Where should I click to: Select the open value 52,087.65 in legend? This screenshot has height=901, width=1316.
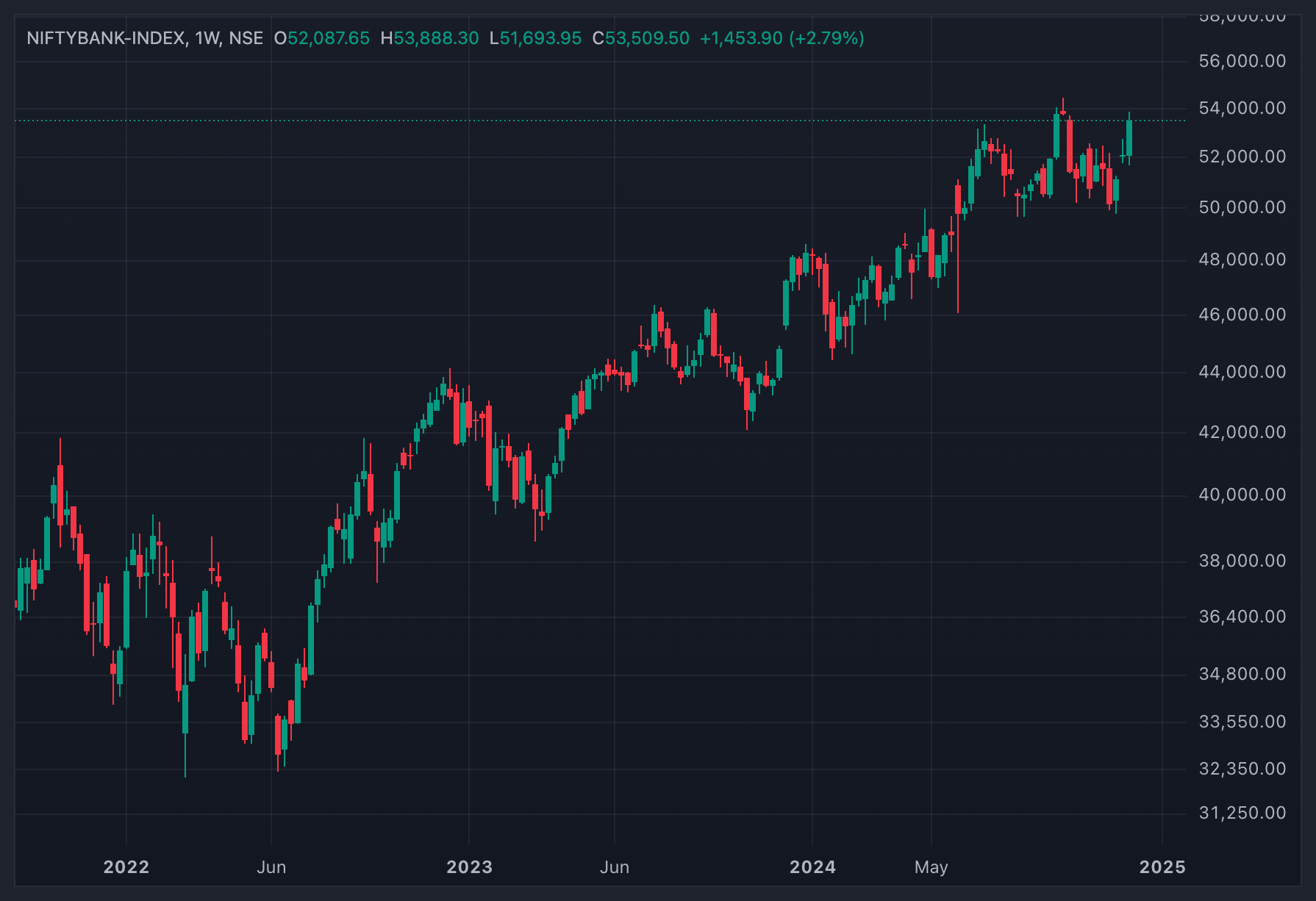click(x=329, y=38)
